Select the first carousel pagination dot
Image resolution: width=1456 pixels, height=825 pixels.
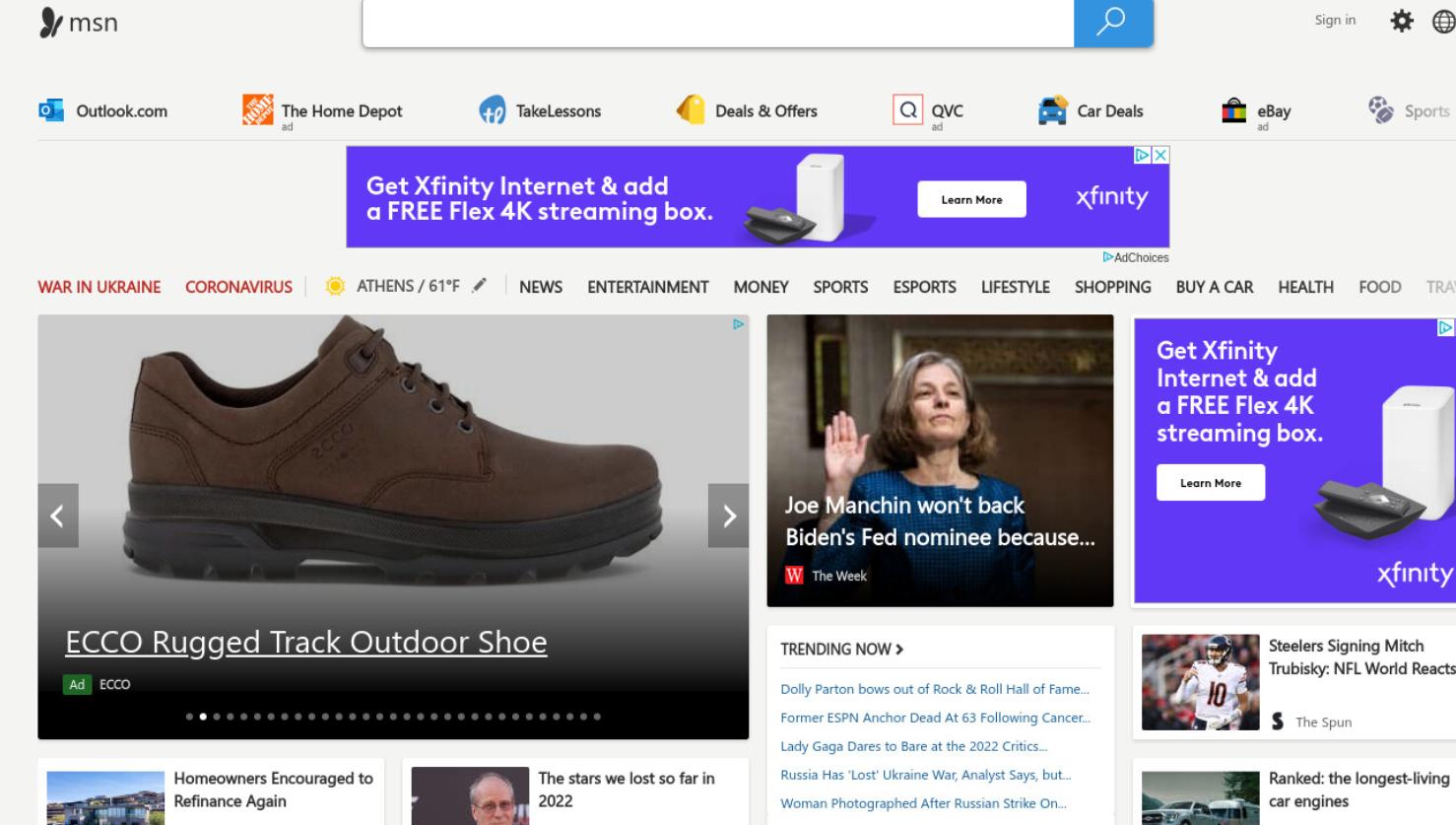tap(189, 717)
